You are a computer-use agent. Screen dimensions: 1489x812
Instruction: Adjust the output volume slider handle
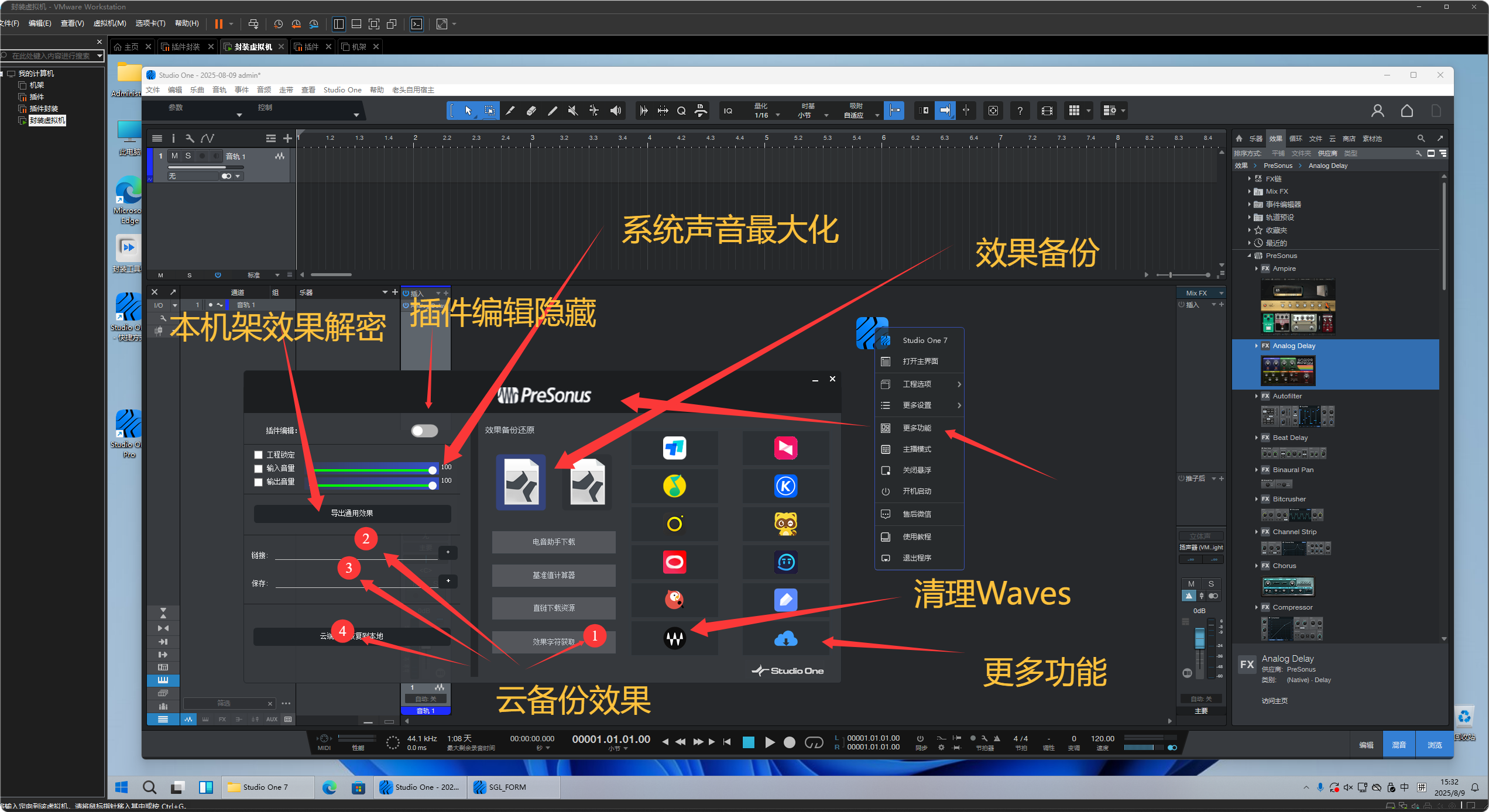[x=433, y=485]
